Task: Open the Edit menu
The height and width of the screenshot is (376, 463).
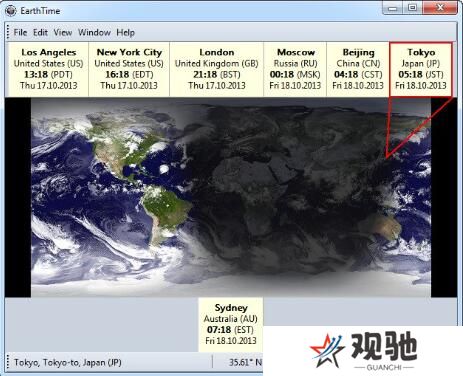Action: pyautogui.click(x=40, y=32)
